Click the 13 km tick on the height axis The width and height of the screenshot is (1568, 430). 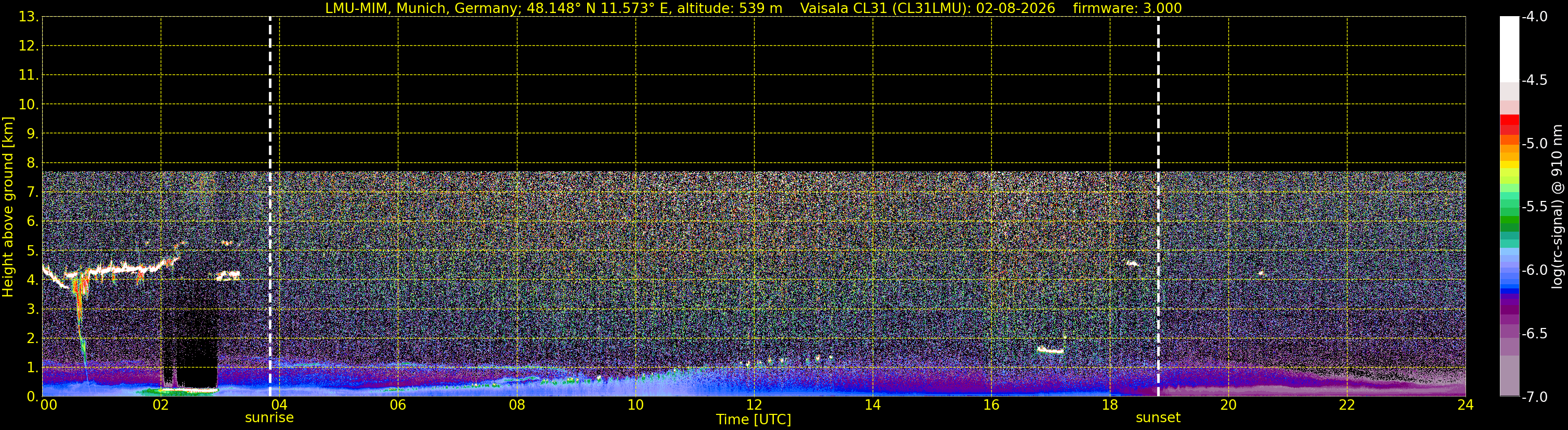pyautogui.click(x=28, y=17)
